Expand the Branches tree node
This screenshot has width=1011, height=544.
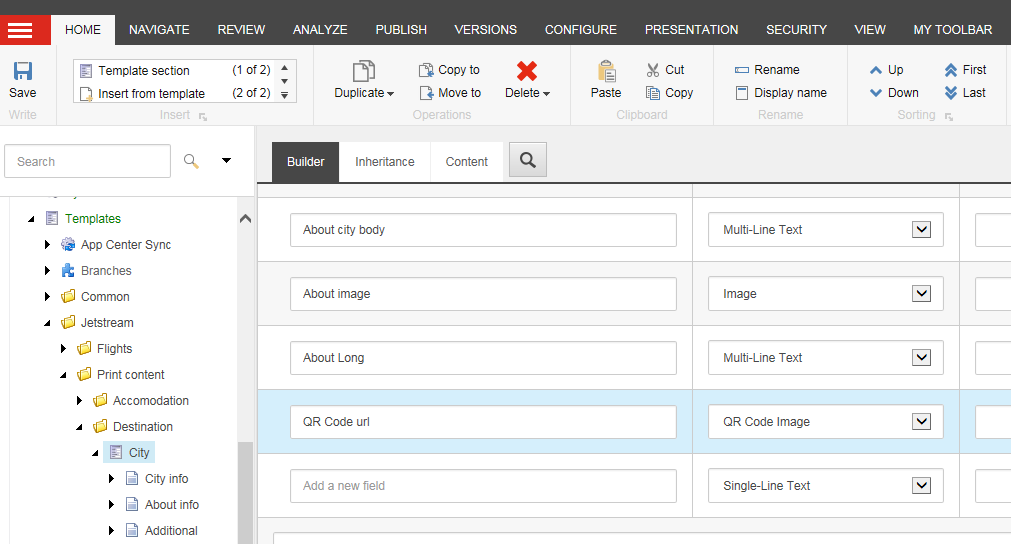pyautogui.click(x=47, y=271)
